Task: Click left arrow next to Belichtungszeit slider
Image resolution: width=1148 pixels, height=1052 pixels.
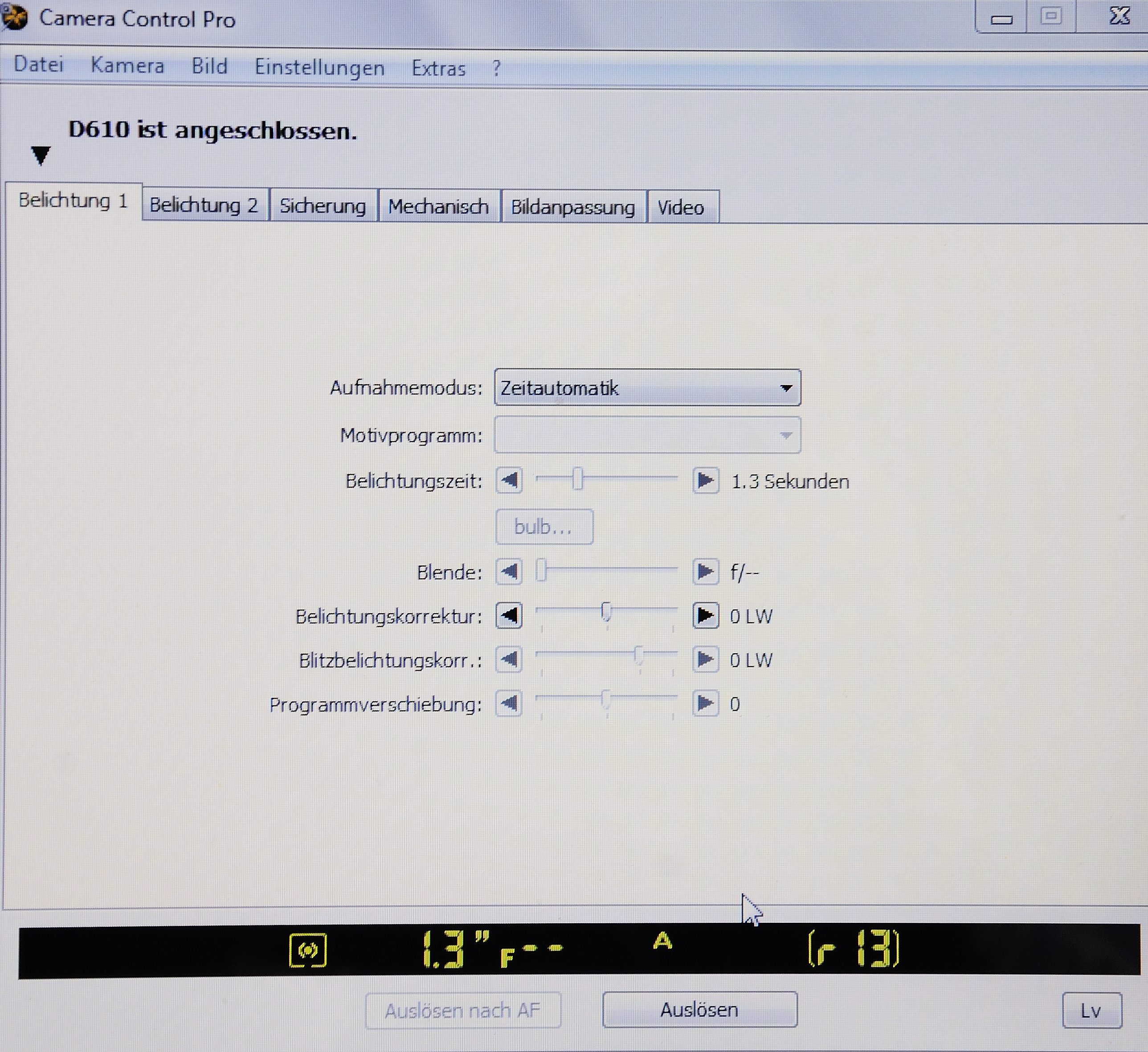Action: [x=509, y=481]
